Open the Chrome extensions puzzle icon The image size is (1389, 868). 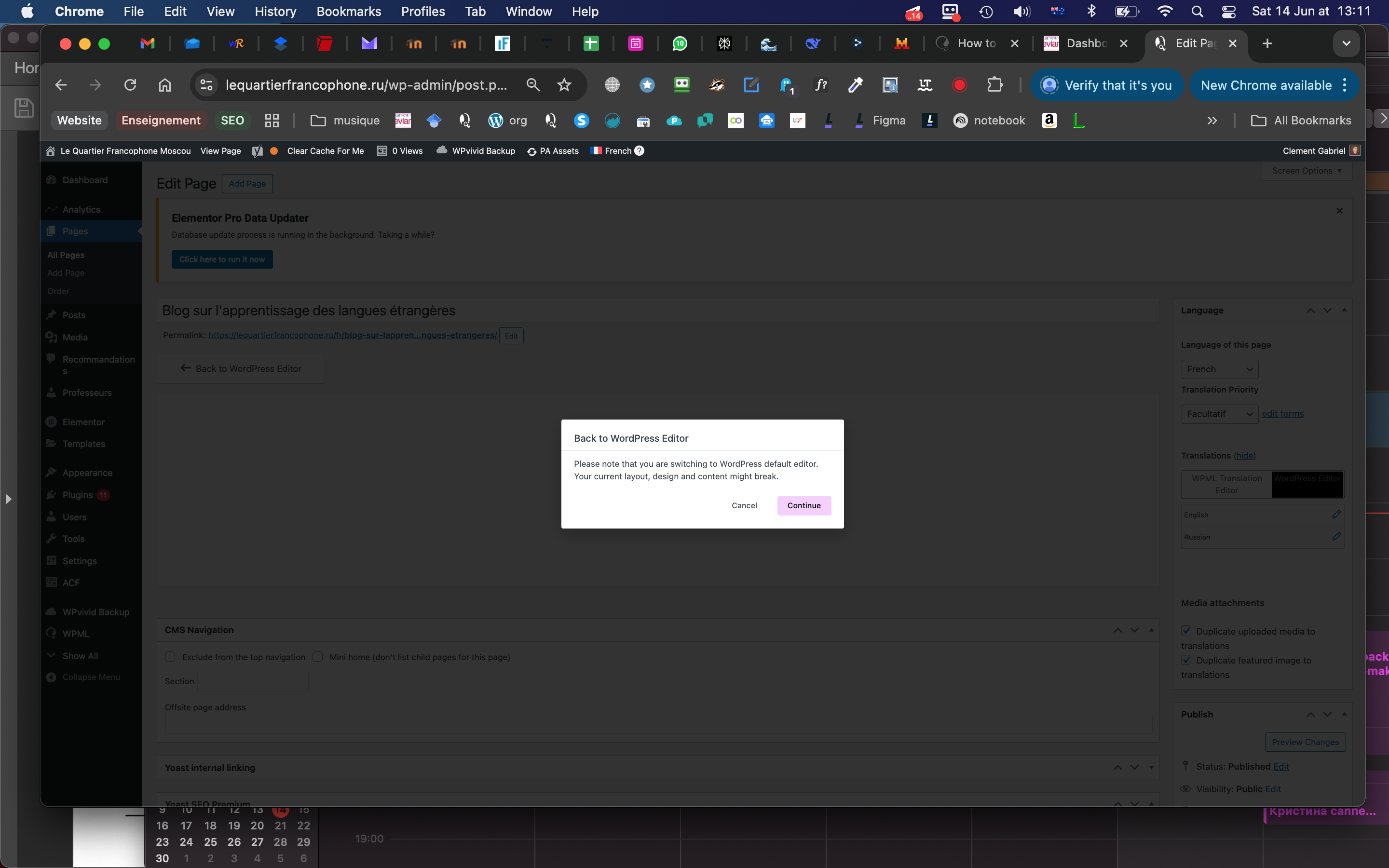coord(994,85)
